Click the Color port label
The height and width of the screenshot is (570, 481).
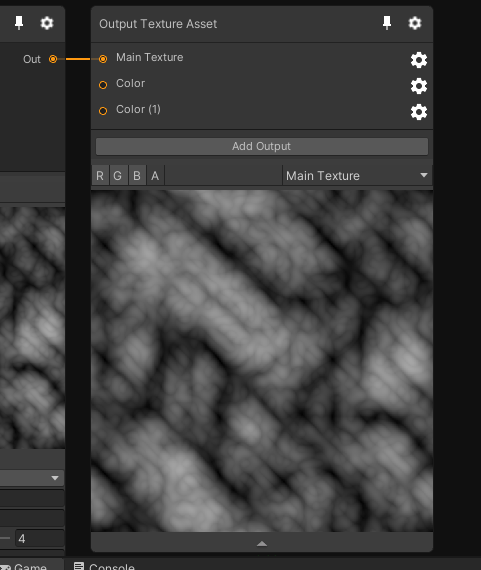(130, 83)
